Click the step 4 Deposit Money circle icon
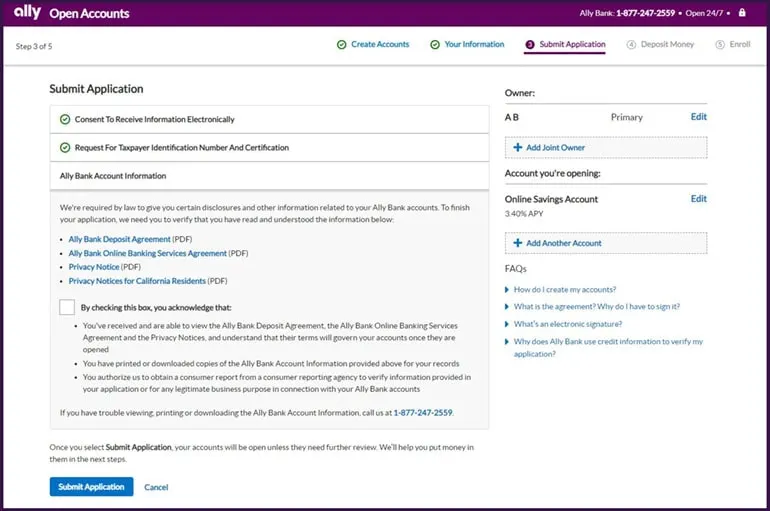Screen dimensions: 770x511 click(631, 45)
